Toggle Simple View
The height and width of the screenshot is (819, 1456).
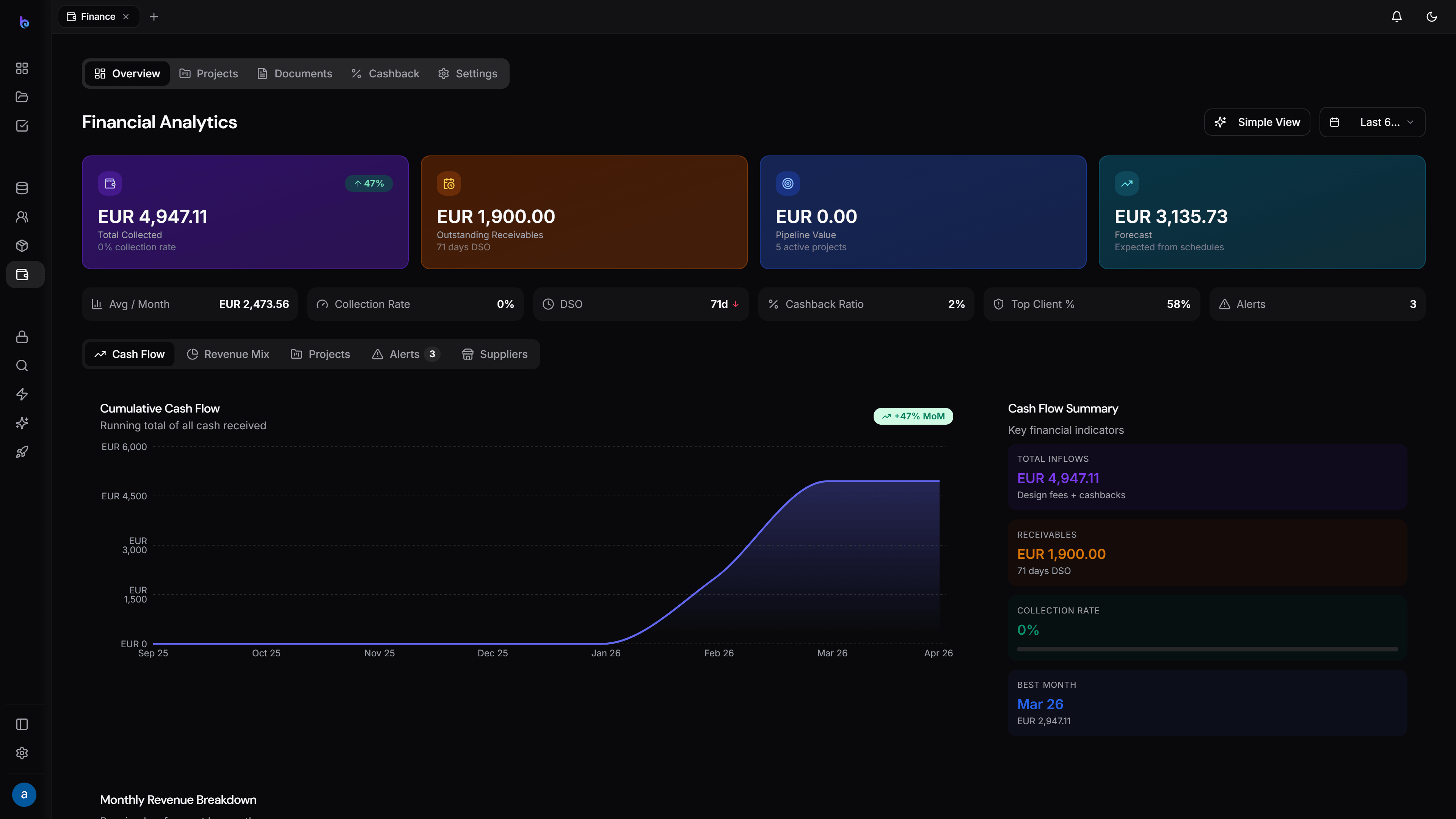(x=1257, y=122)
